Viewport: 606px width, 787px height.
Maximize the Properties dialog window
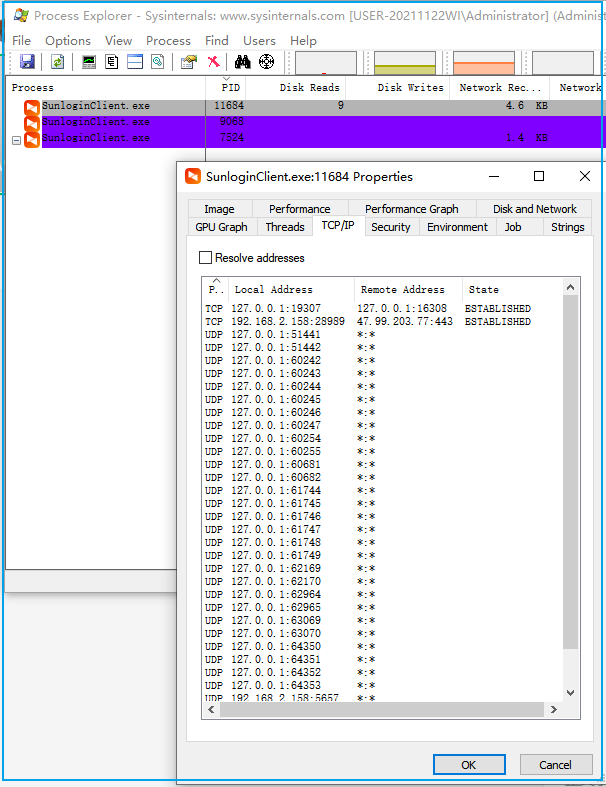click(x=539, y=176)
